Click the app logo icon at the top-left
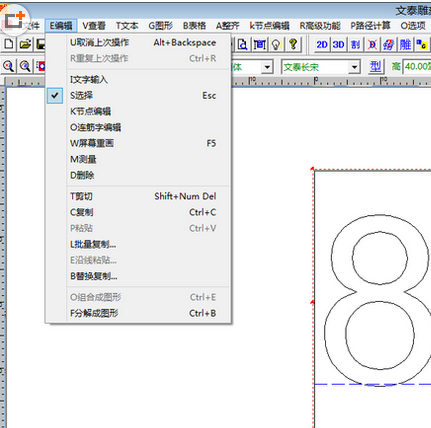Viewport: 431px width, 428px height. coord(14,19)
